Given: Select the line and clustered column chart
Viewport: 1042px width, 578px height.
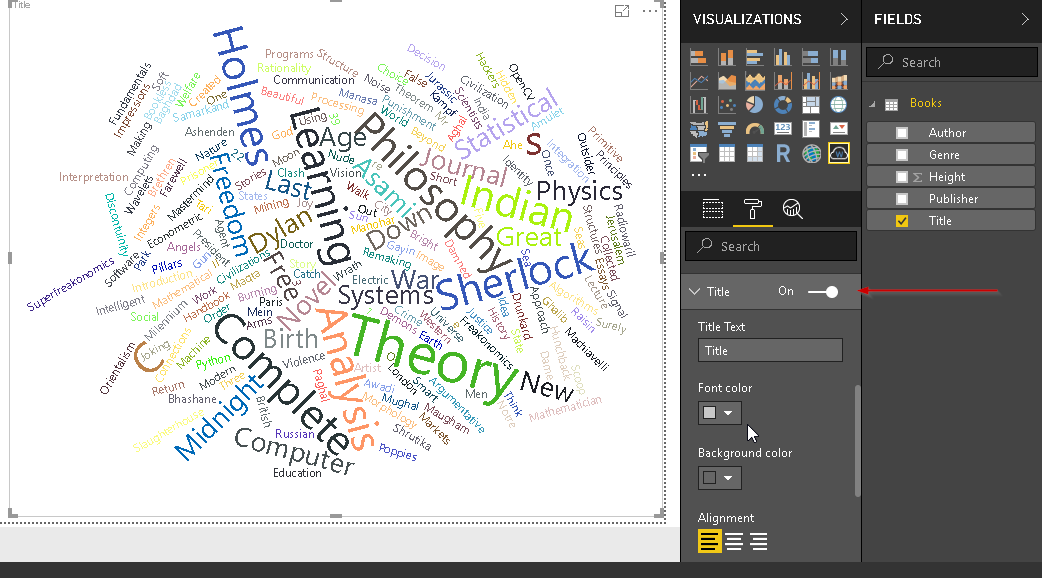Looking at the screenshot, I should [x=811, y=82].
